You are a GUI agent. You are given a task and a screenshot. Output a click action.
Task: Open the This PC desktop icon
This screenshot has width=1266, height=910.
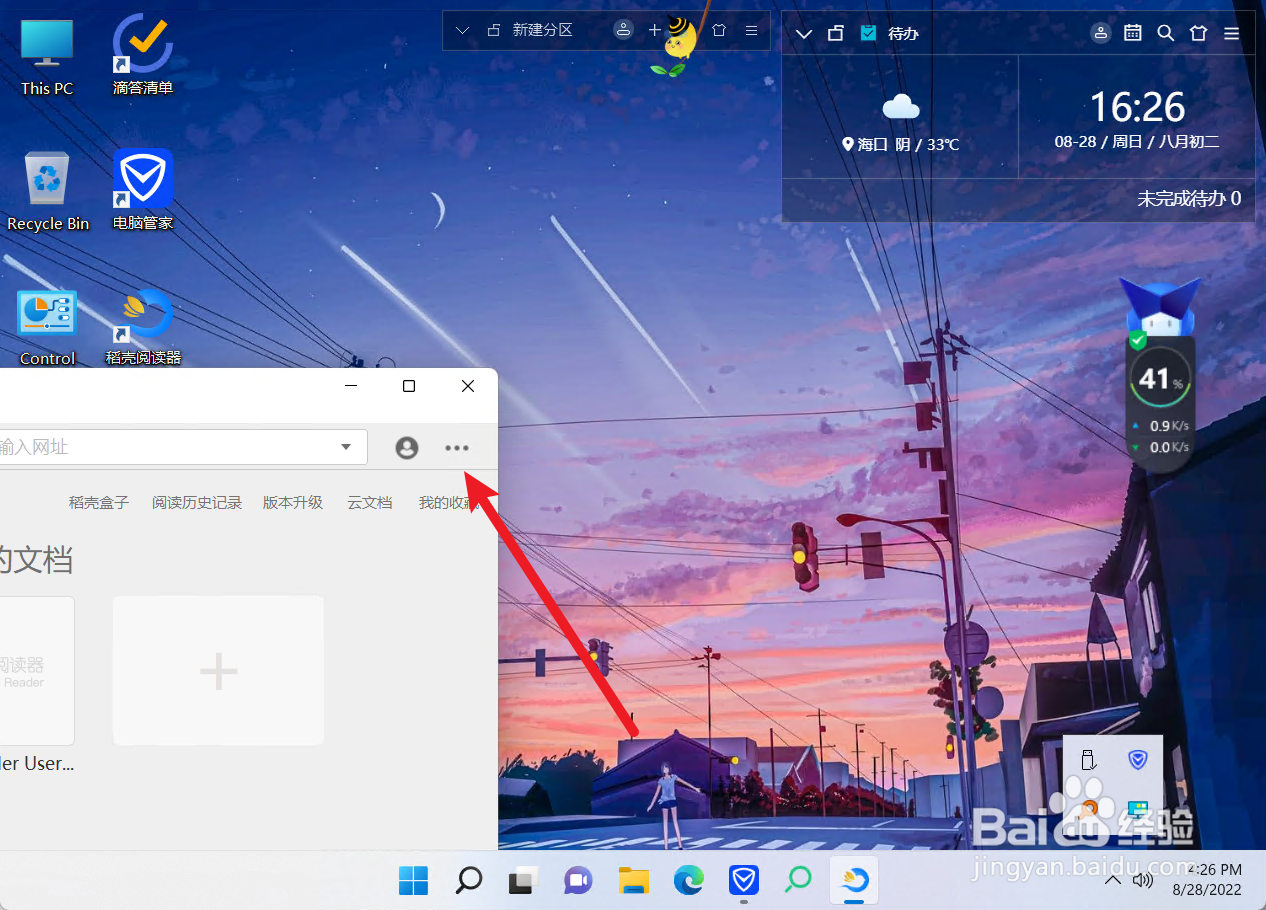(47, 55)
